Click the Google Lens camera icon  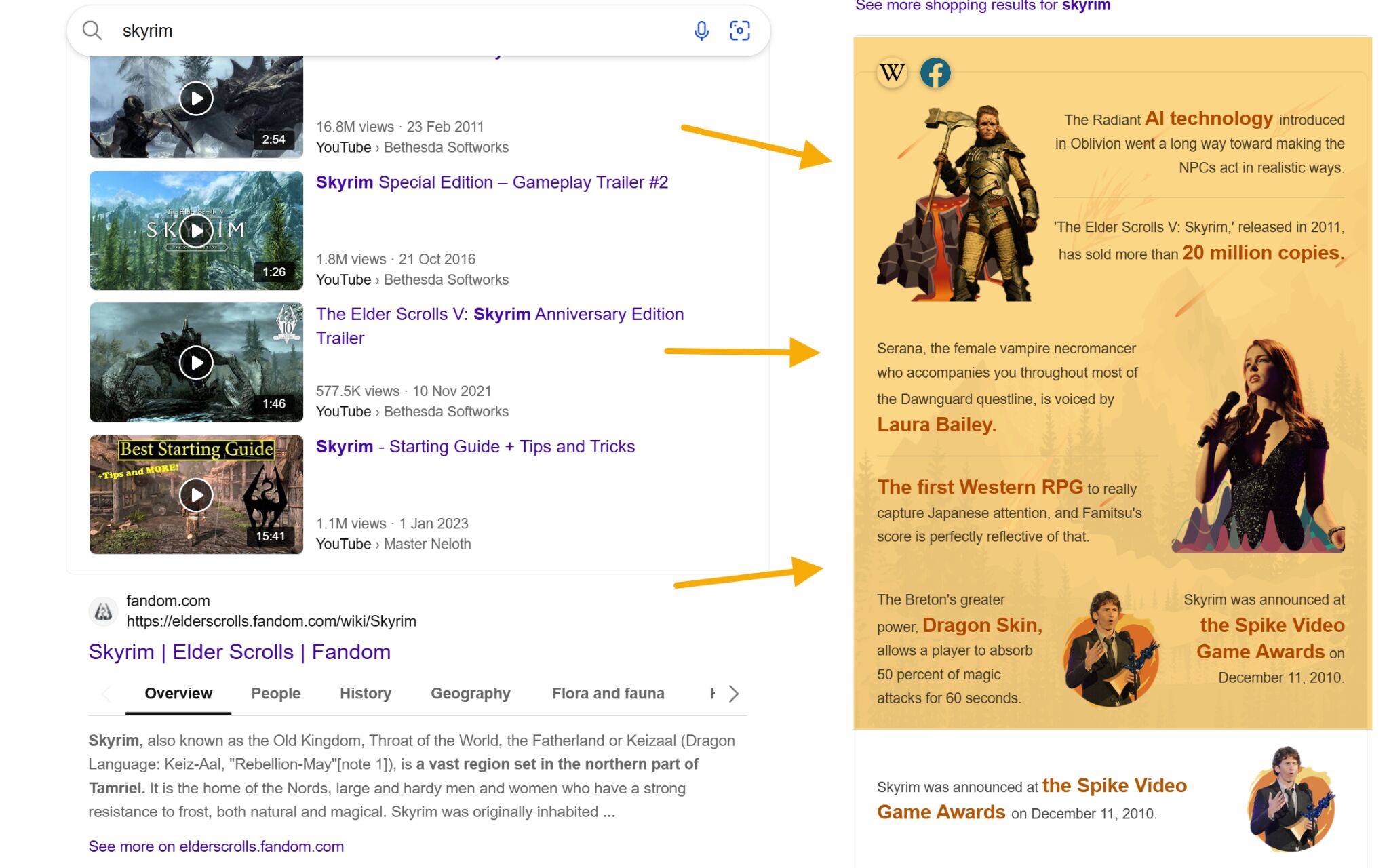(740, 30)
